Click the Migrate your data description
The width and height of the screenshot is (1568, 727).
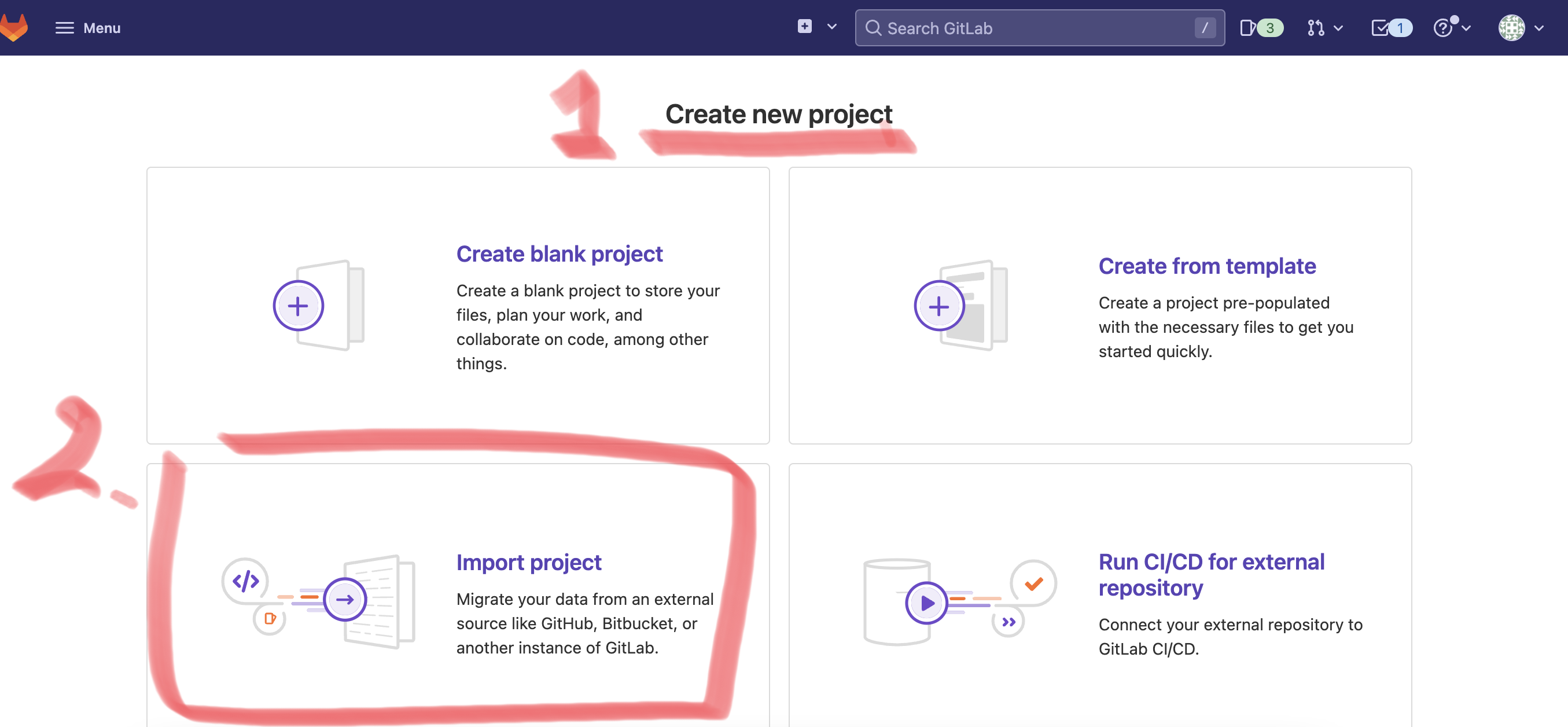click(585, 623)
